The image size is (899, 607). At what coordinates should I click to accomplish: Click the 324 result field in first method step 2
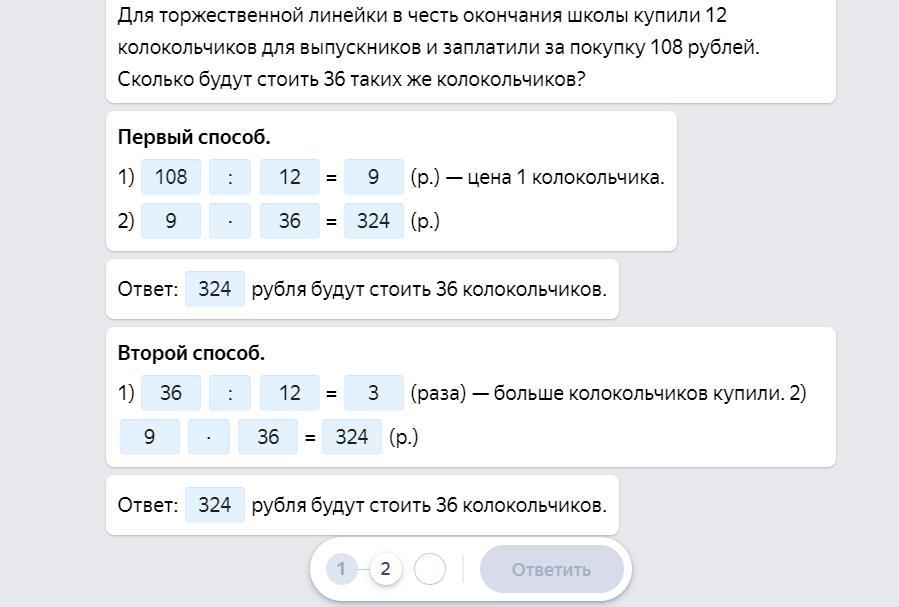[x=373, y=221]
